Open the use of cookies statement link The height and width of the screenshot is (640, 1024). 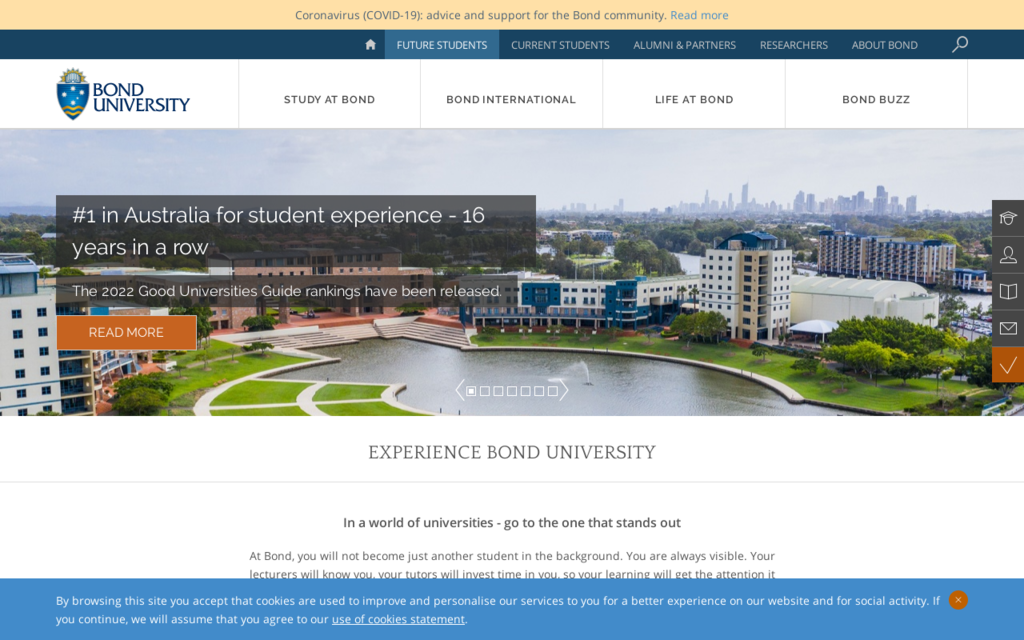398,619
